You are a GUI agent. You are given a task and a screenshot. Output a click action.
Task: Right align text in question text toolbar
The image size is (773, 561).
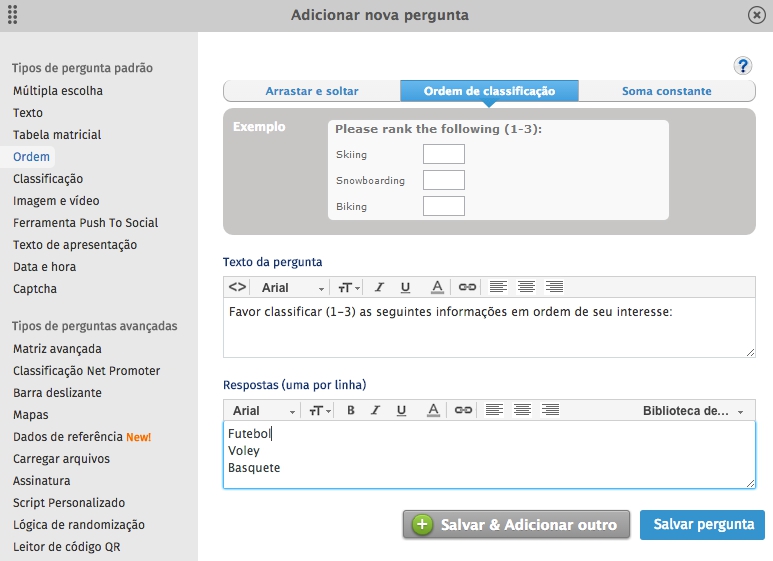click(554, 287)
